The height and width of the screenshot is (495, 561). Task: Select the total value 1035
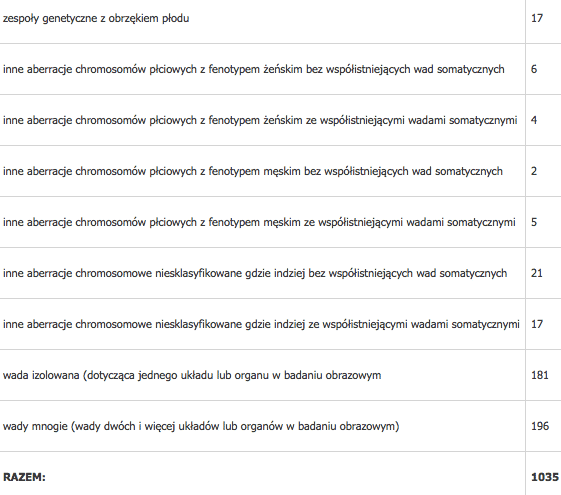point(545,477)
